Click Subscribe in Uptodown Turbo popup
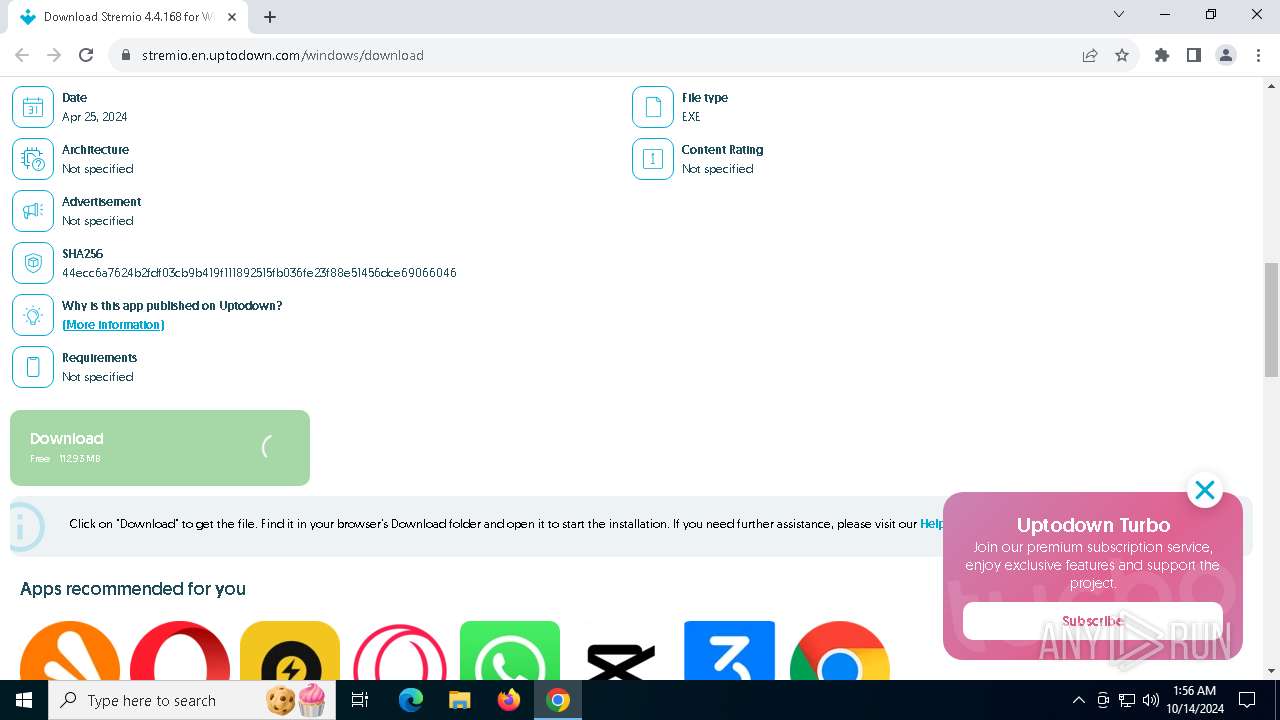The width and height of the screenshot is (1280, 720). [1092, 621]
